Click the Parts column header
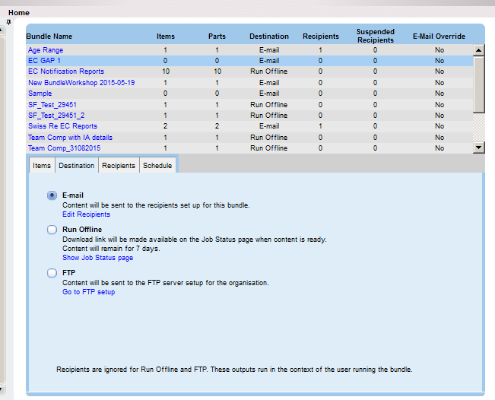Viewport: 495px width, 400px height. 217,36
